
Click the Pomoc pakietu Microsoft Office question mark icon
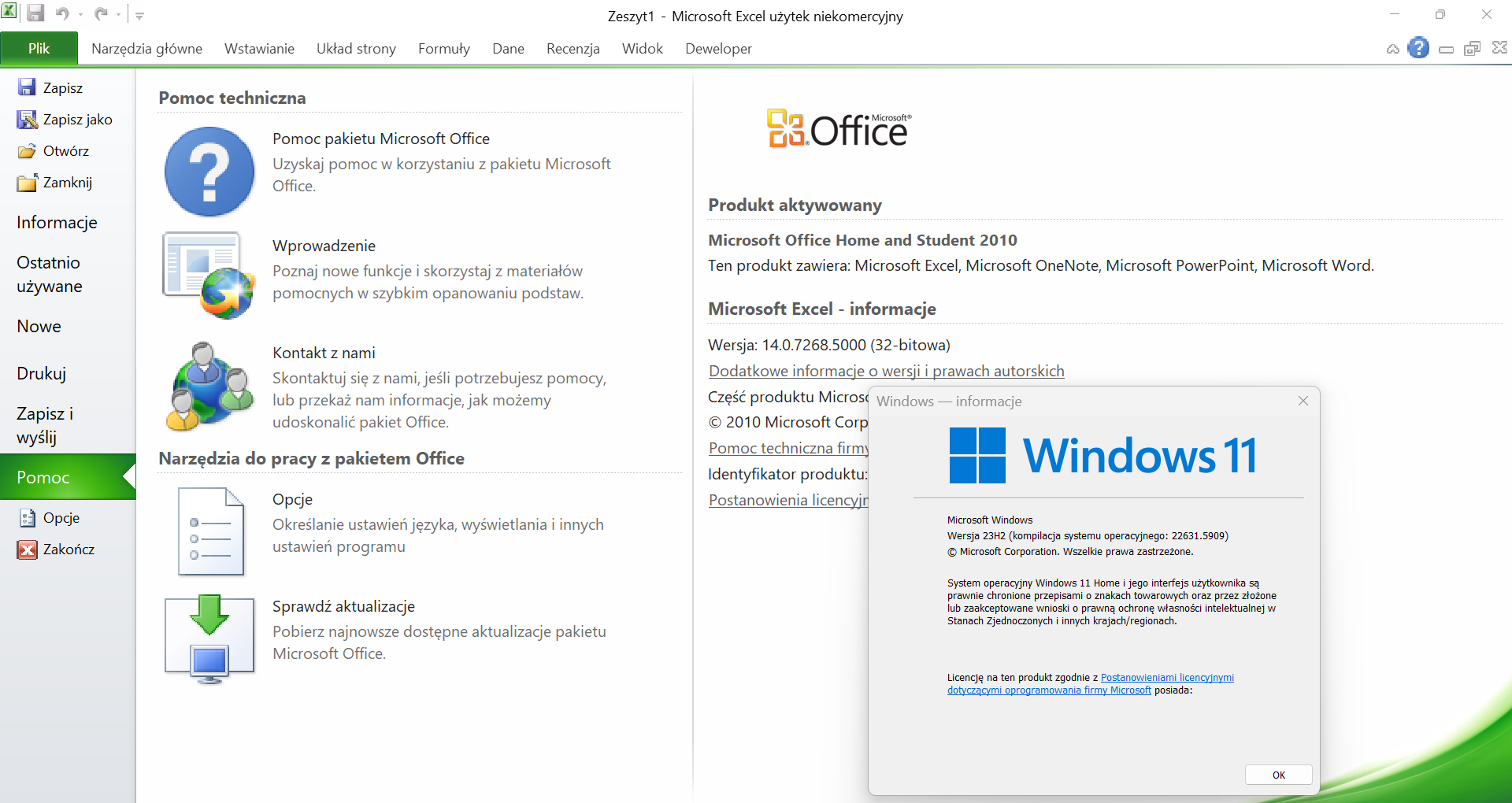pyautogui.click(x=209, y=172)
